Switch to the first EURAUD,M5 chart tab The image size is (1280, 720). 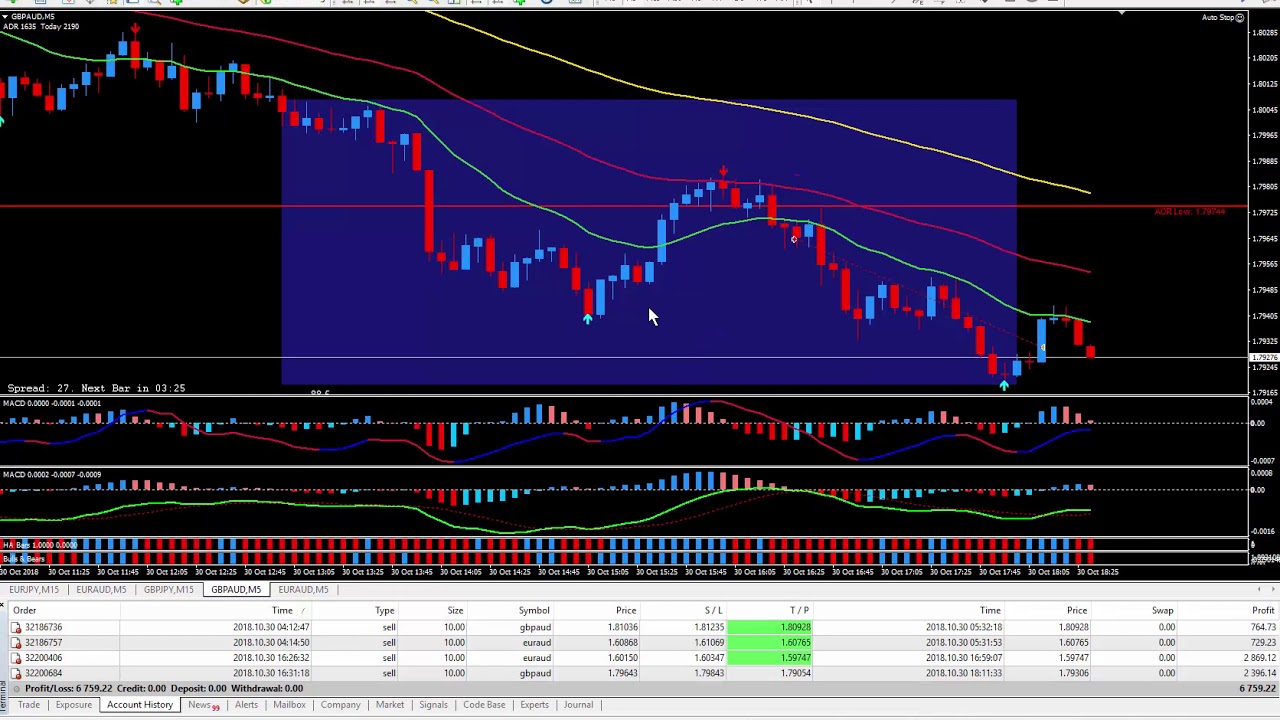[101, 590]
